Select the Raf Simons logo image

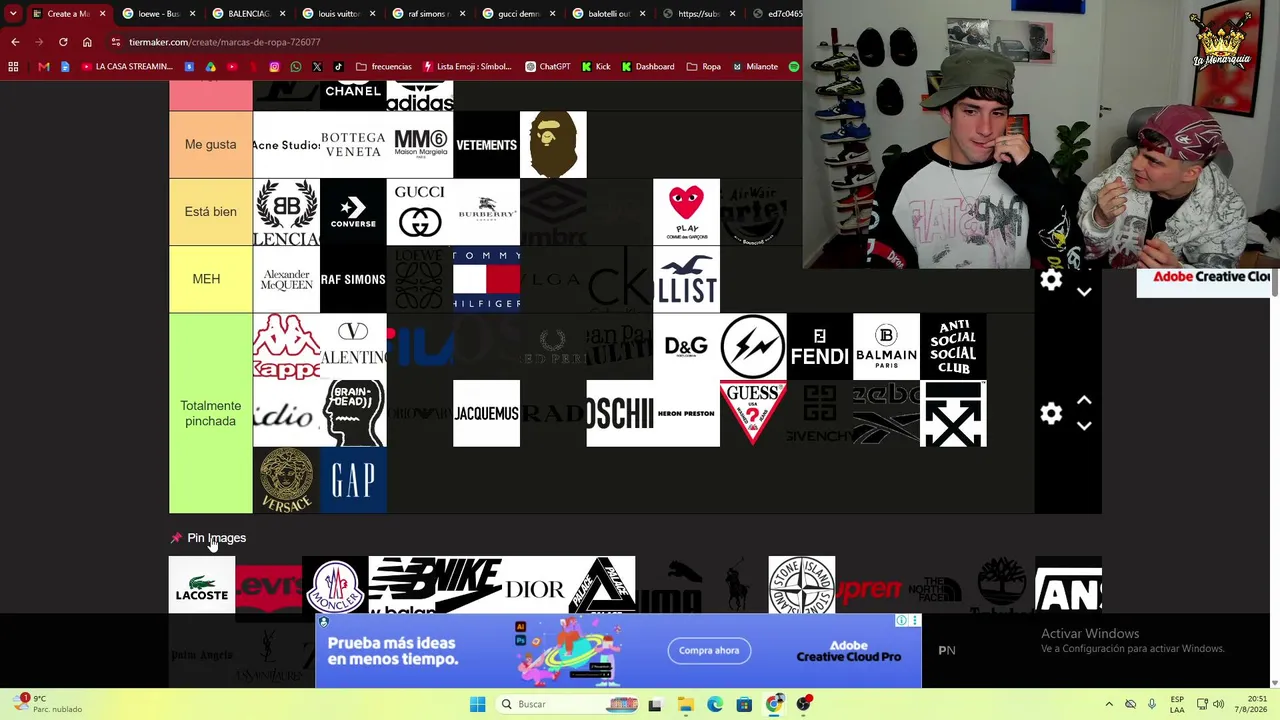pyautogui.click(x=353, y=279)
